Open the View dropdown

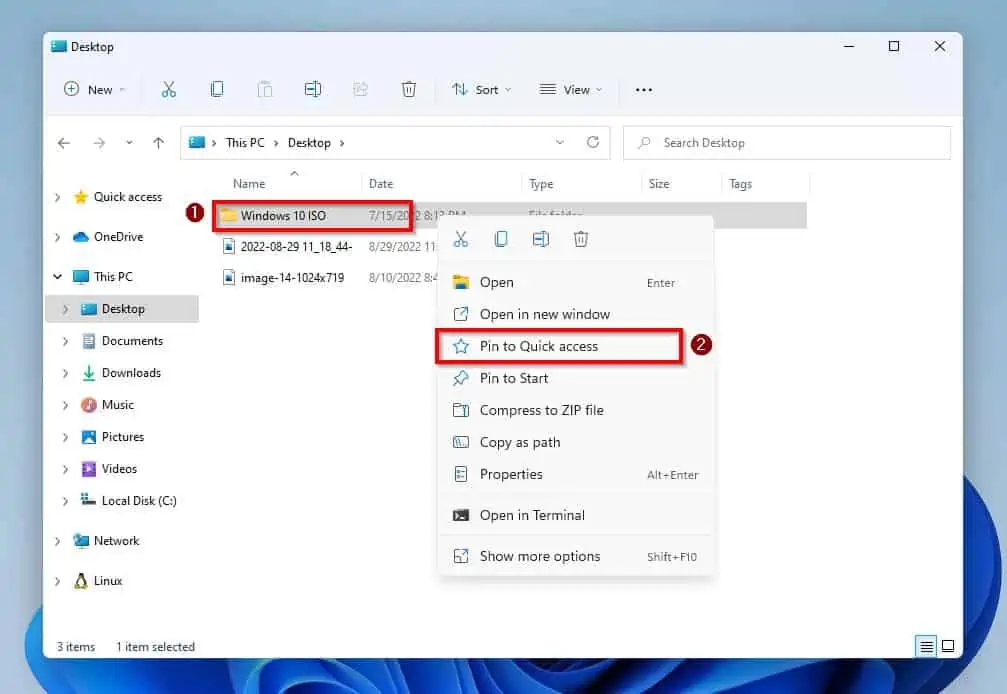[x=571, y=89]
